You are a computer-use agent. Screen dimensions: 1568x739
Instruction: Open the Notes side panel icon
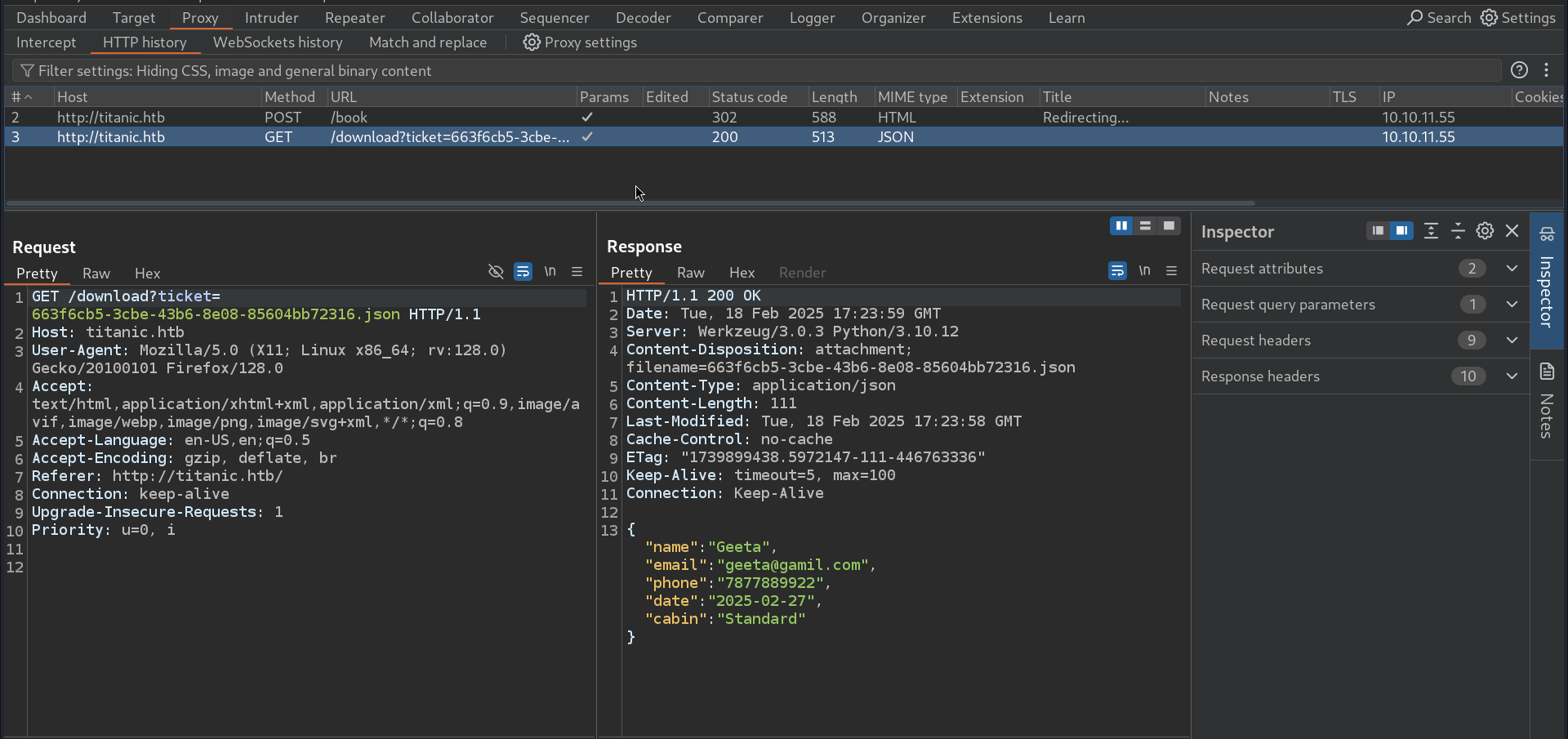(1547, 372)
